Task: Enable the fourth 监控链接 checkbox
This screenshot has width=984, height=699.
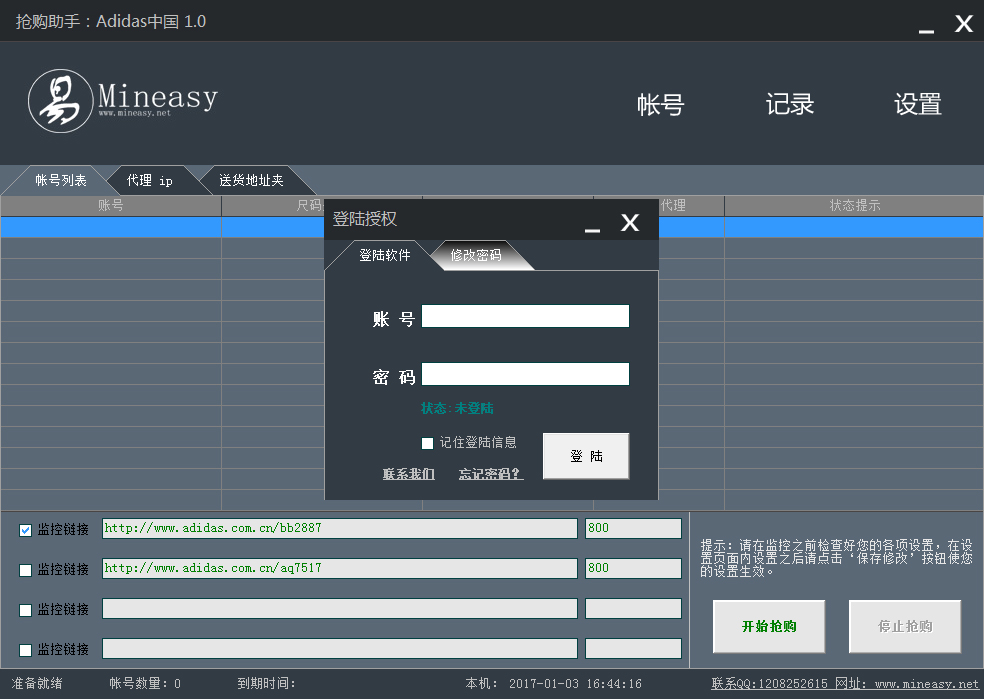Action: (24, 648)
